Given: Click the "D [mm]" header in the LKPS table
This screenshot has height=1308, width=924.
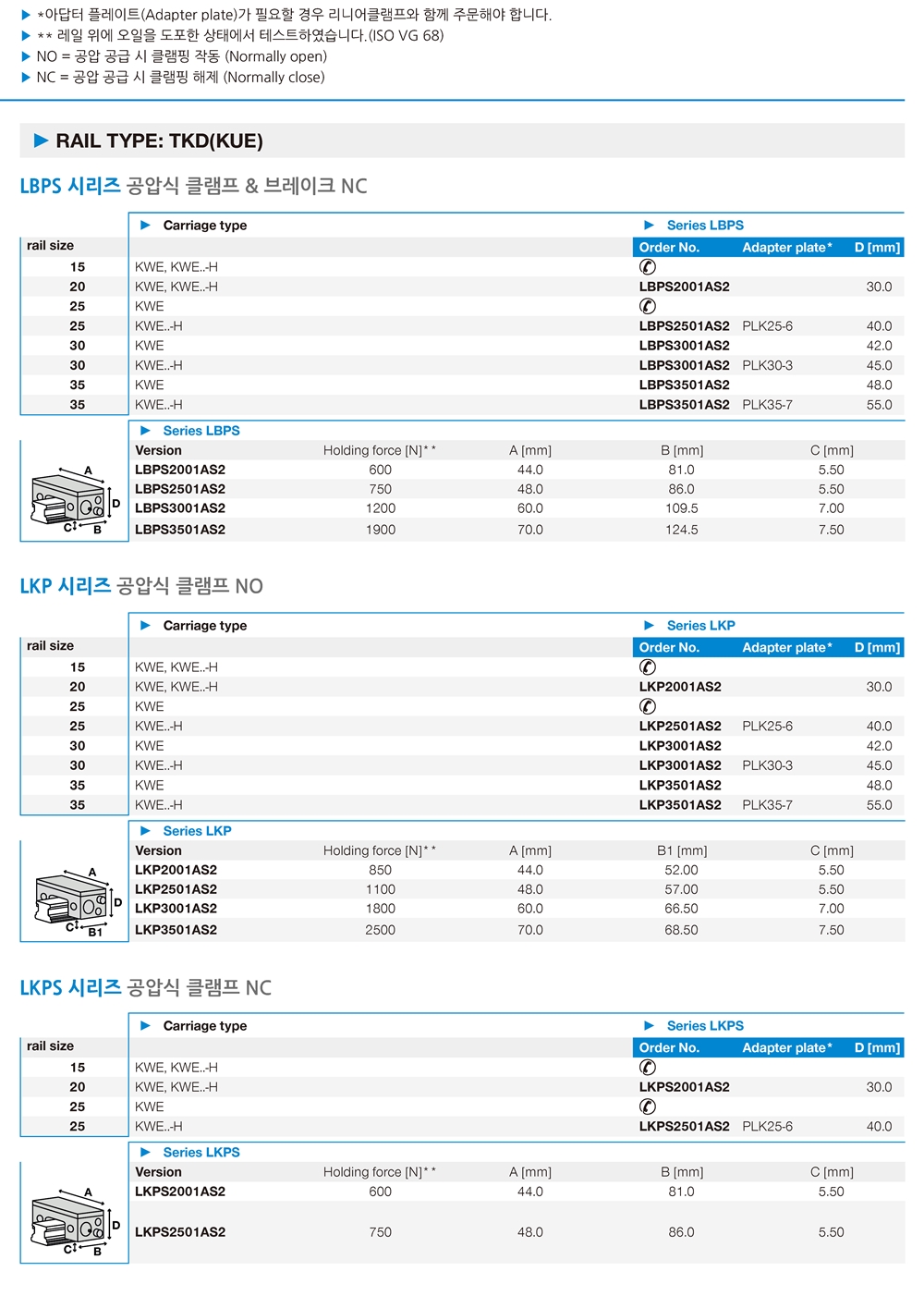Looking at the screenshot, I should pyautogui.click(x=877, y=1048).
